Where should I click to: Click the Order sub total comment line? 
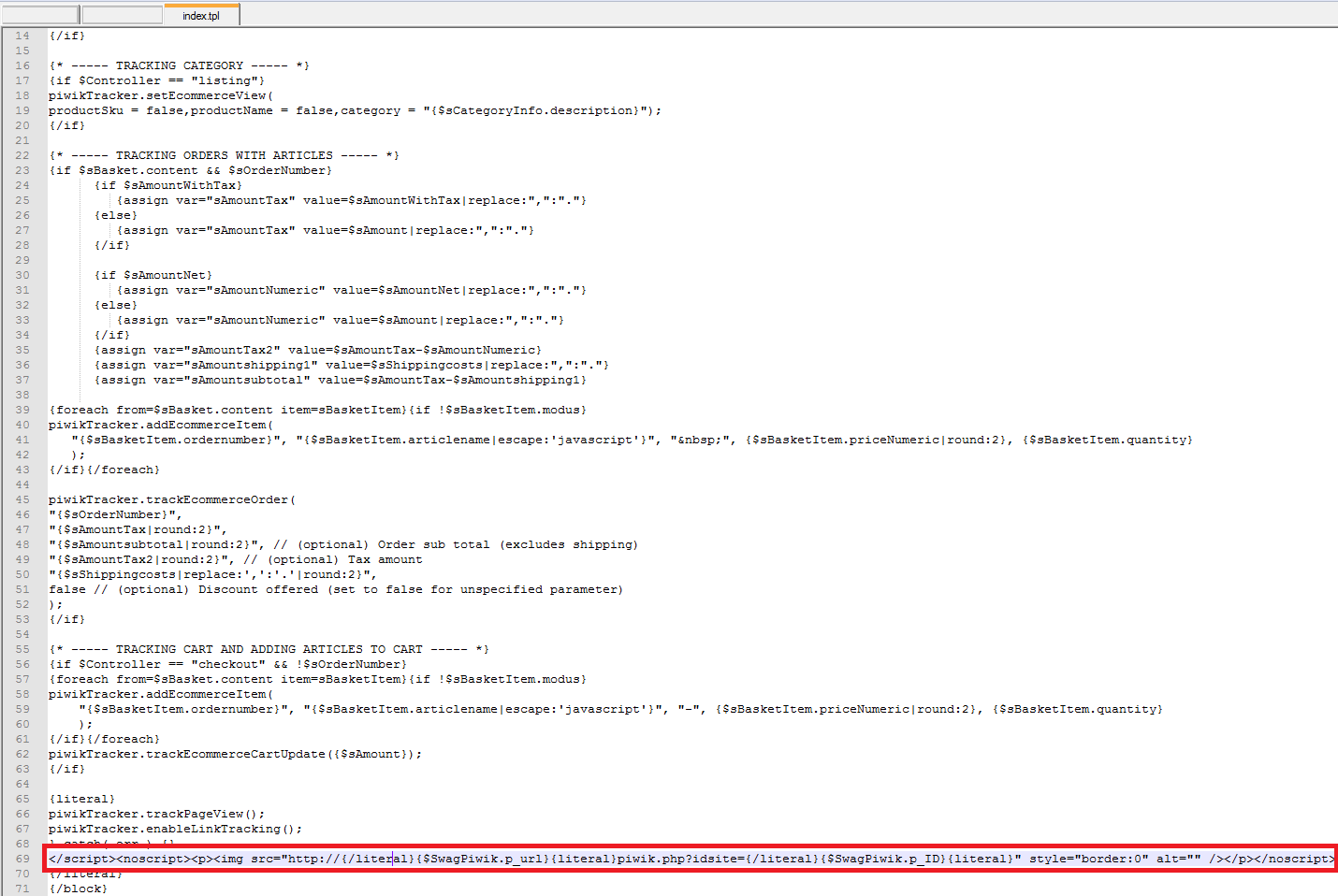click(344, 544)
